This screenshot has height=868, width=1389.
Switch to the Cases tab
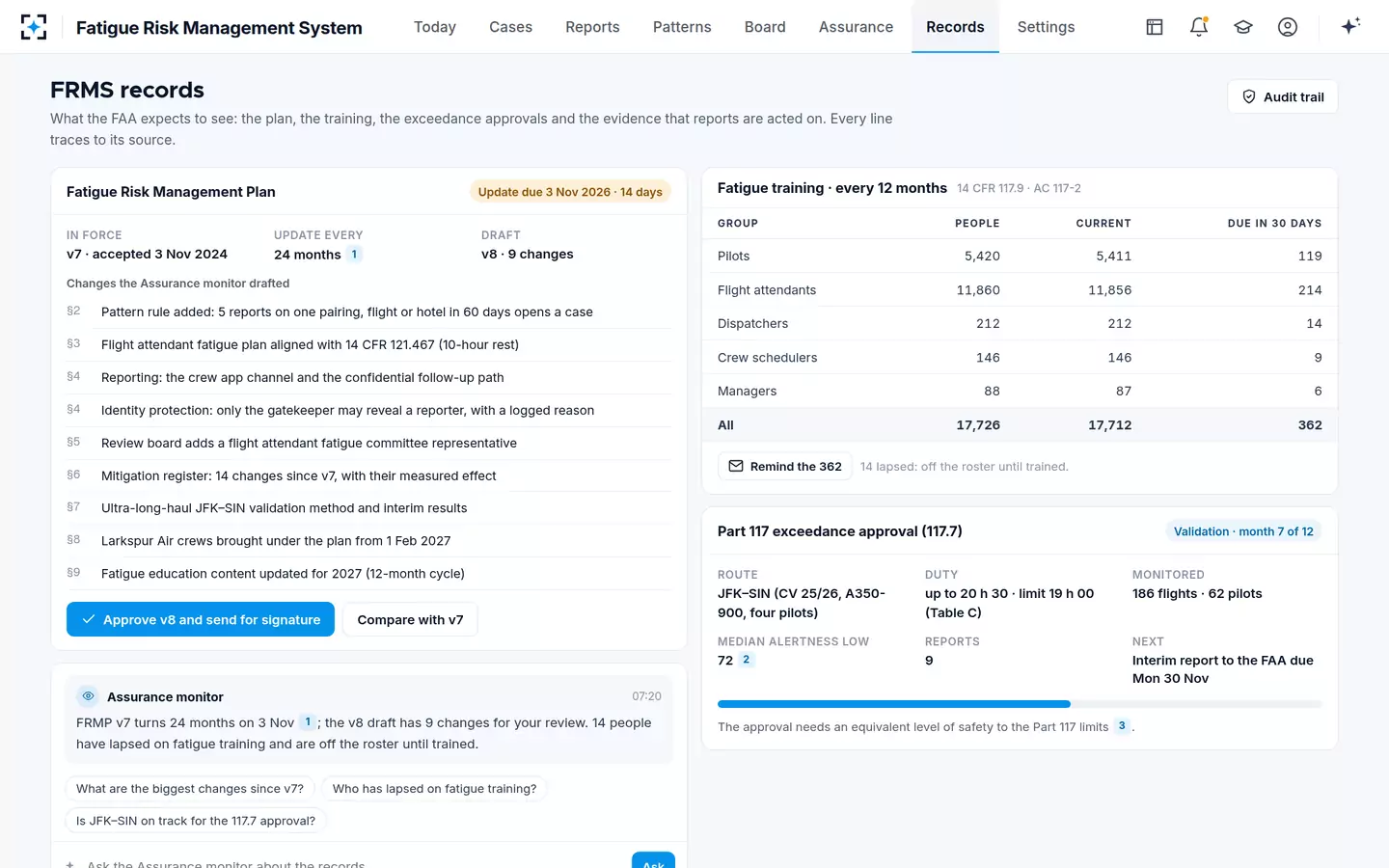510,27
